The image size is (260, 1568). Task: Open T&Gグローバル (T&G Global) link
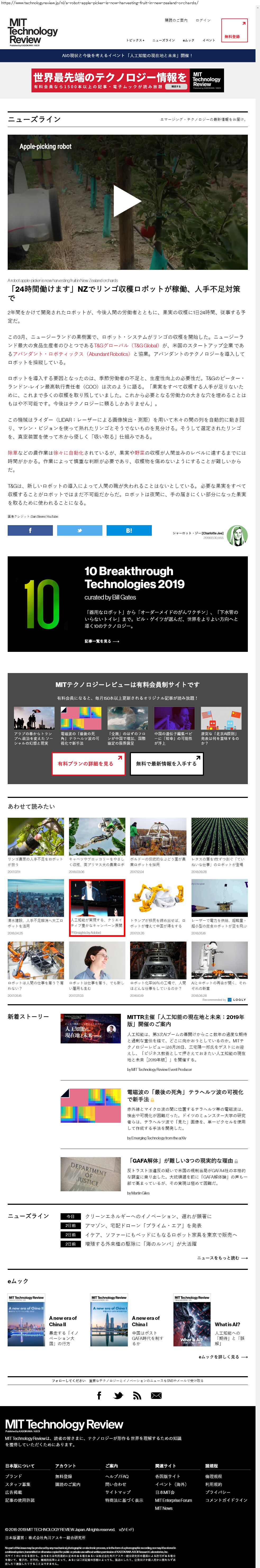point(127,345)
